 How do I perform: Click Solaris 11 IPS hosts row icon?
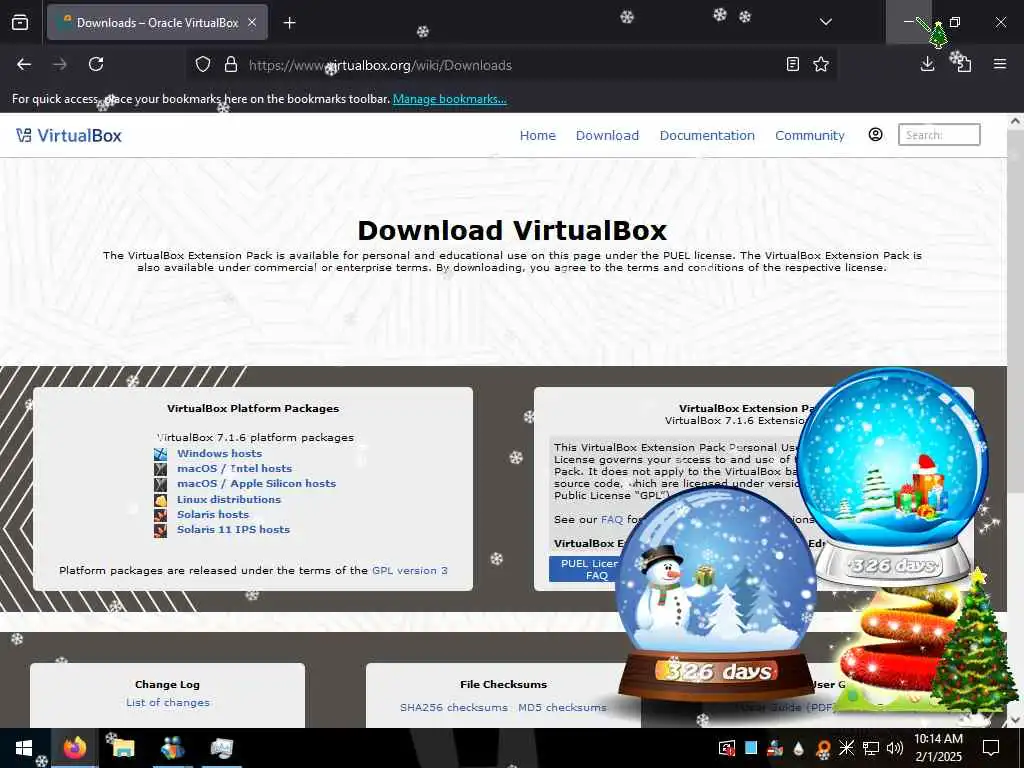point(161,530)
